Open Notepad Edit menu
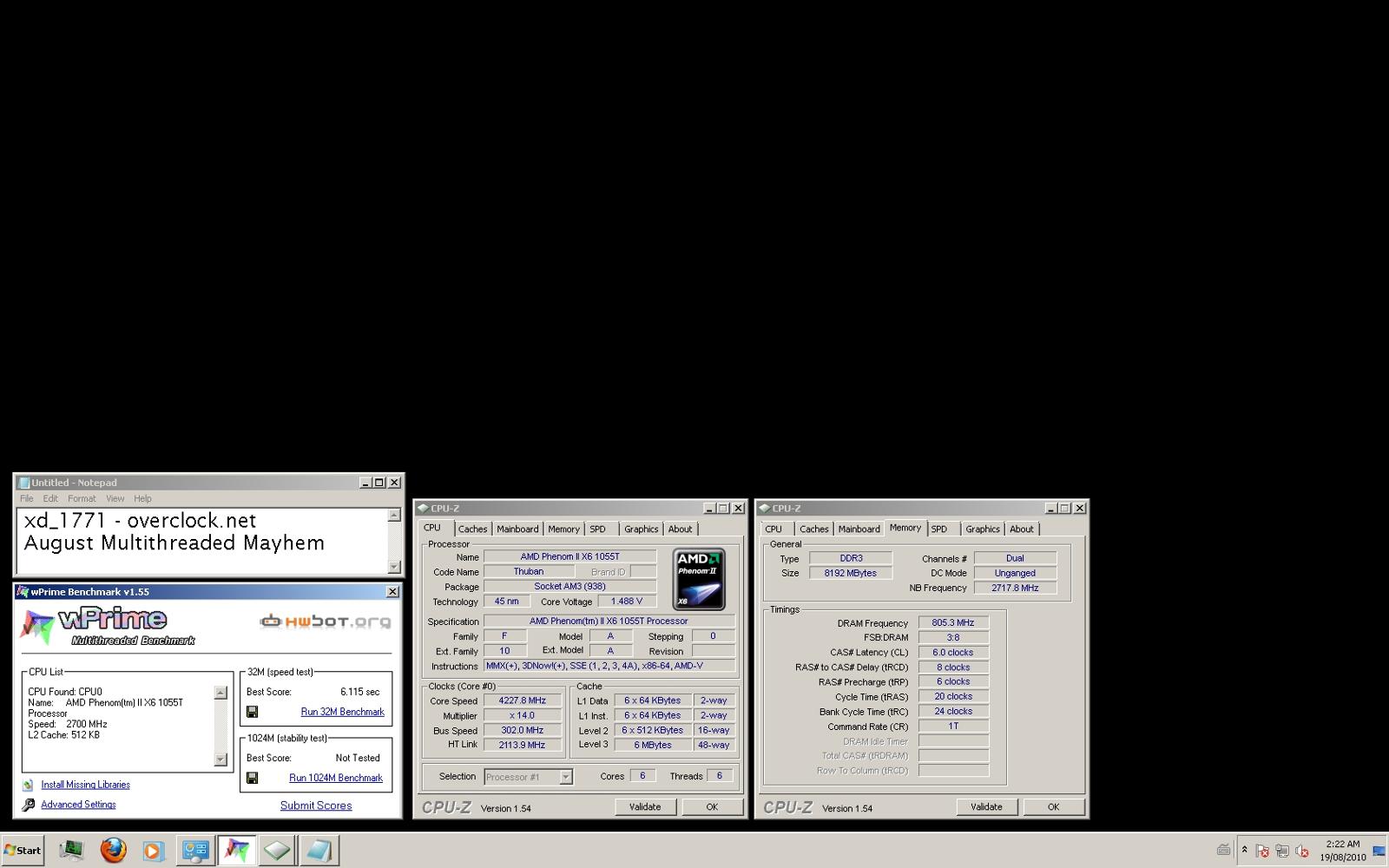The image size is (1389, 868). tap(50, 498)
